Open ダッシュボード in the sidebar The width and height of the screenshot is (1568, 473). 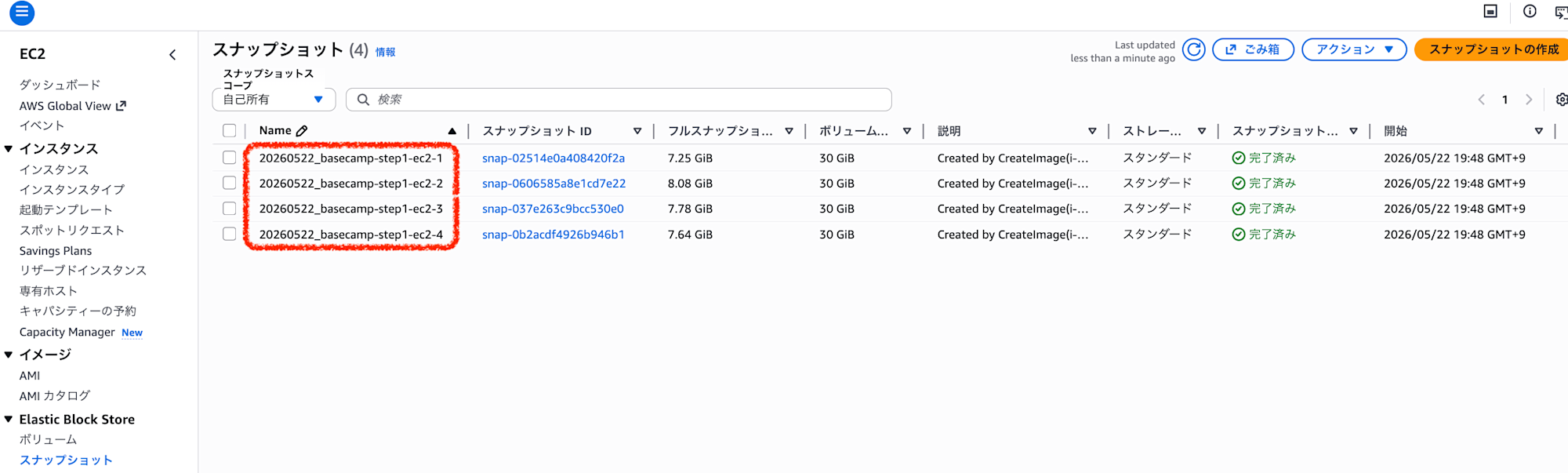point(60,85)
